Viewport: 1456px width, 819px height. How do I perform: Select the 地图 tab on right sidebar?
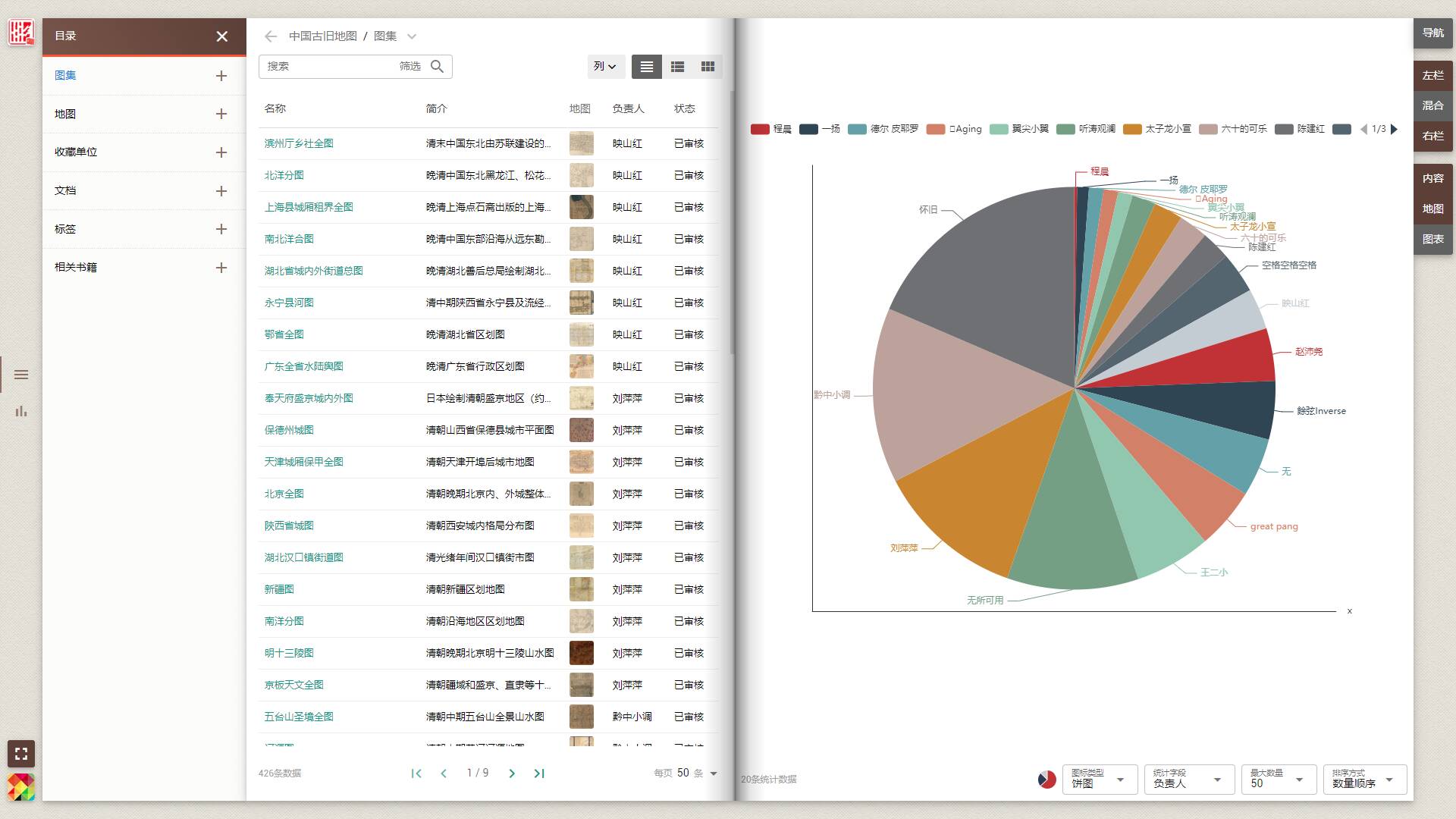[1432, 209]
